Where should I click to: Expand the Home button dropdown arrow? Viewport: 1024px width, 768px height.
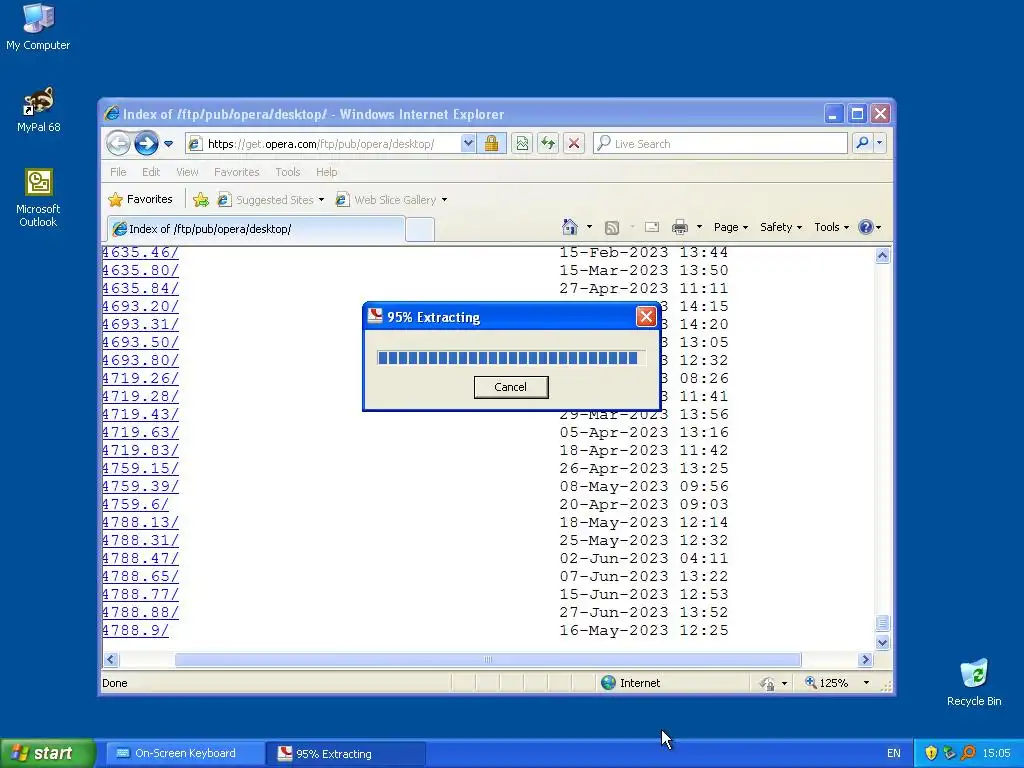[589, 227]
